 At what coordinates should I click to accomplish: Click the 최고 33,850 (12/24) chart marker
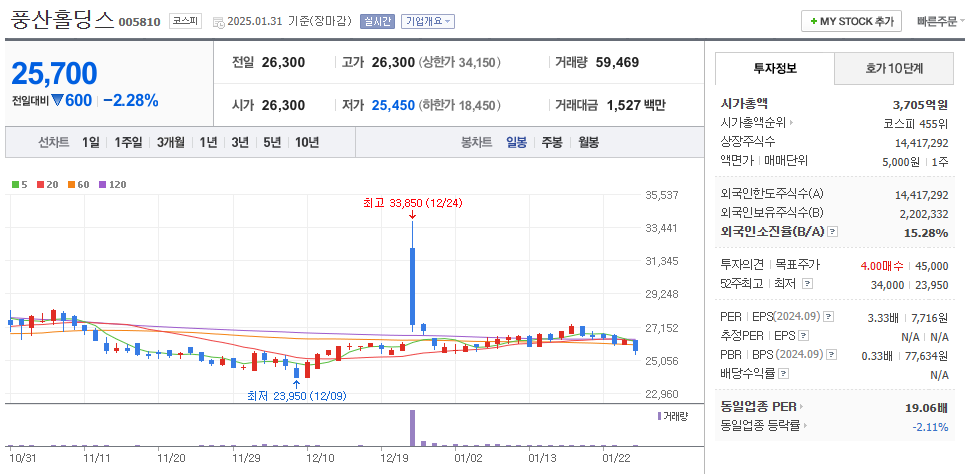pos(413,203)
